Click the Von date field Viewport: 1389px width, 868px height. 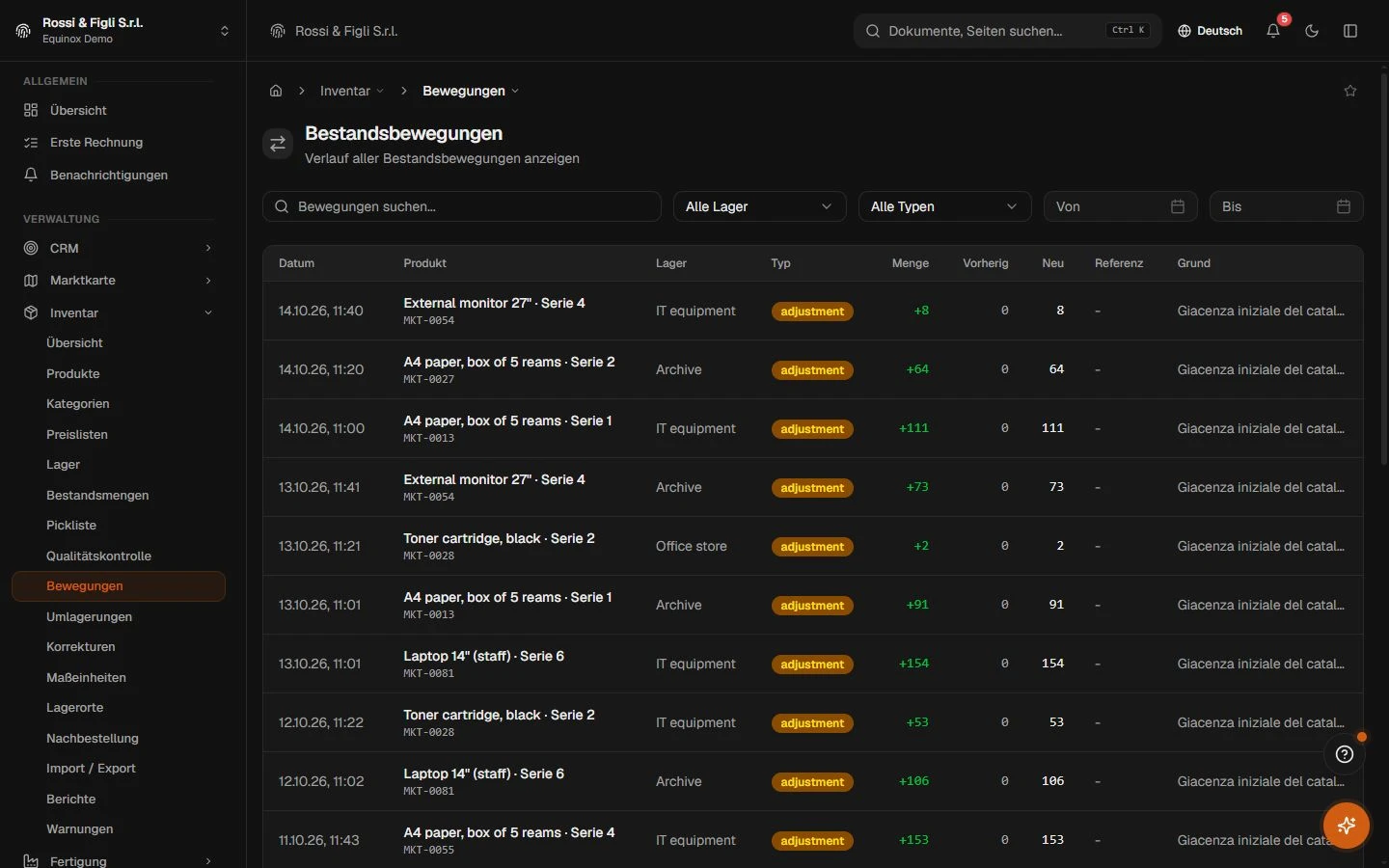[x=1121, y=206]
